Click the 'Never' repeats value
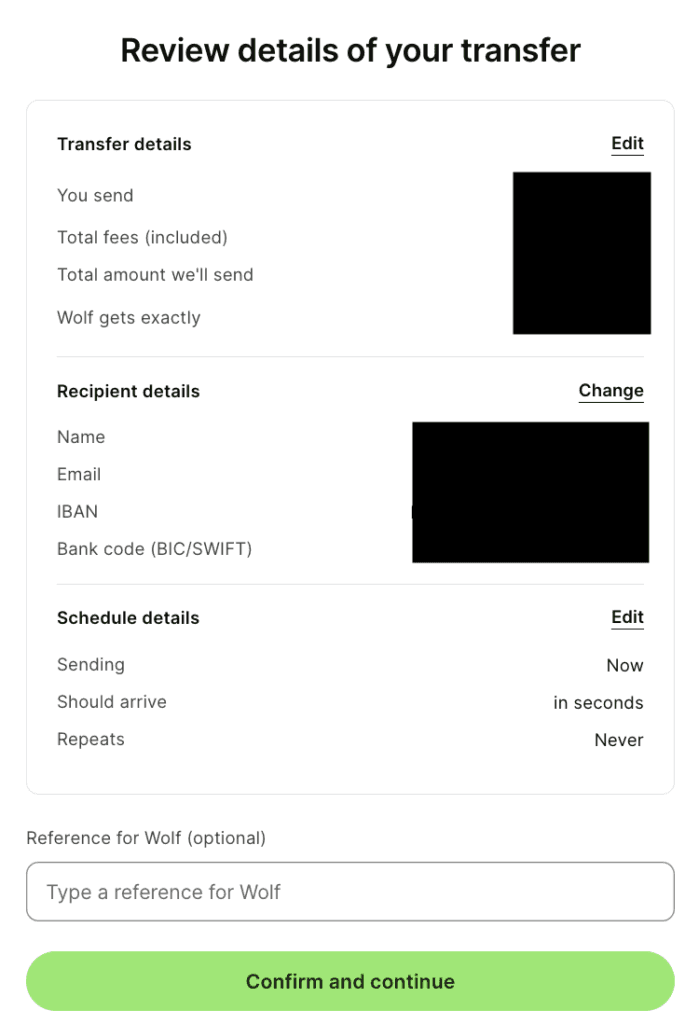This screenshot has width=699, height=1024. tap(619, 741)
